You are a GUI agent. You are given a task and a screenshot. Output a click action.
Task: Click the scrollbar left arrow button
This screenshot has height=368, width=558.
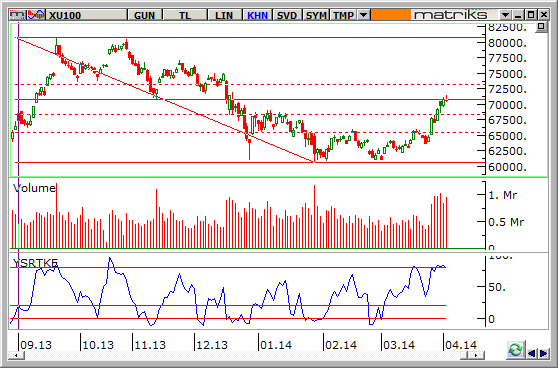(16, 355)
